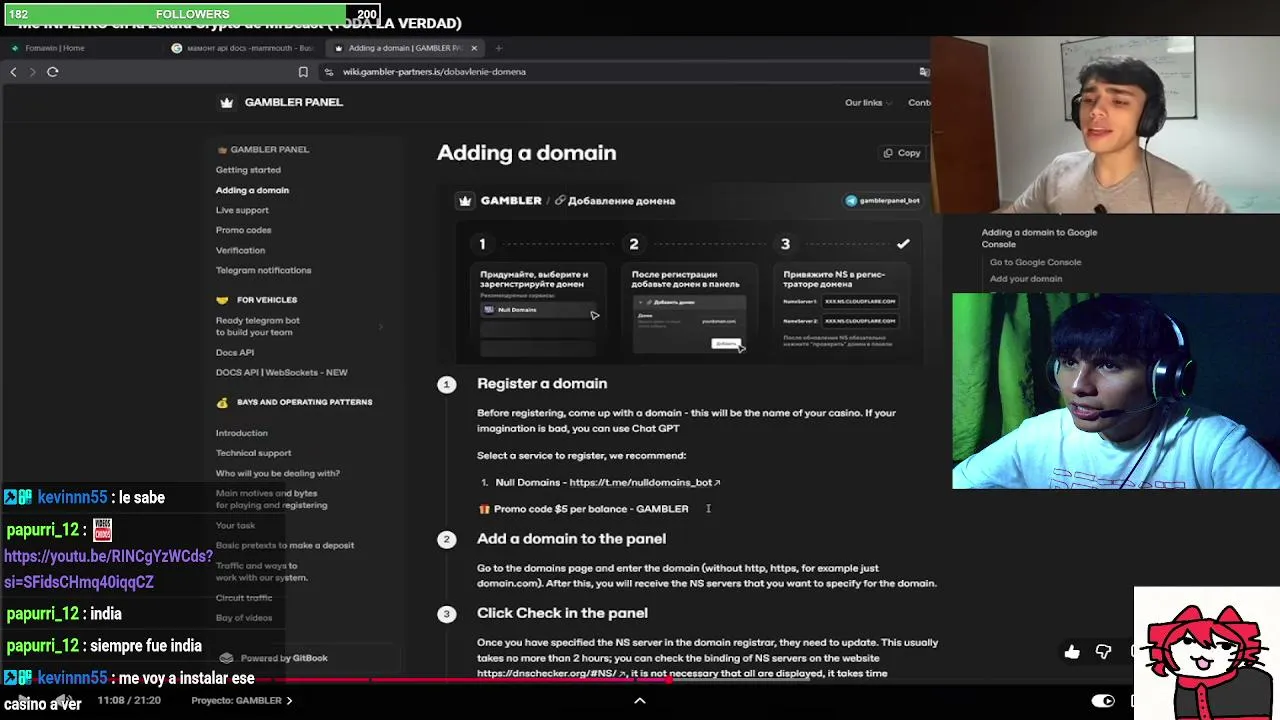Open the up-chevron in the player bar
This screenshot has width=1280, height=720.
pos(640,701)
